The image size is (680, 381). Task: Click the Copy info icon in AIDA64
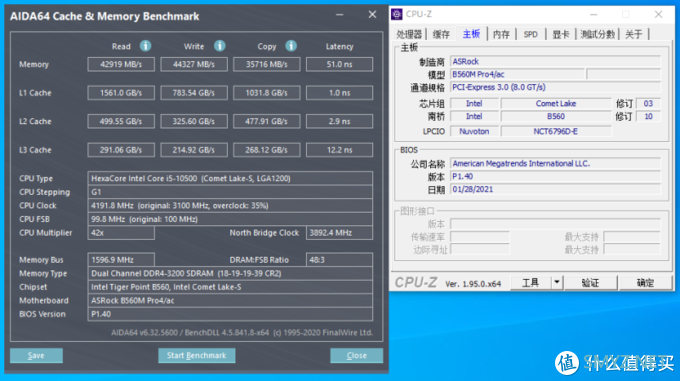click(x=291, y=46)
